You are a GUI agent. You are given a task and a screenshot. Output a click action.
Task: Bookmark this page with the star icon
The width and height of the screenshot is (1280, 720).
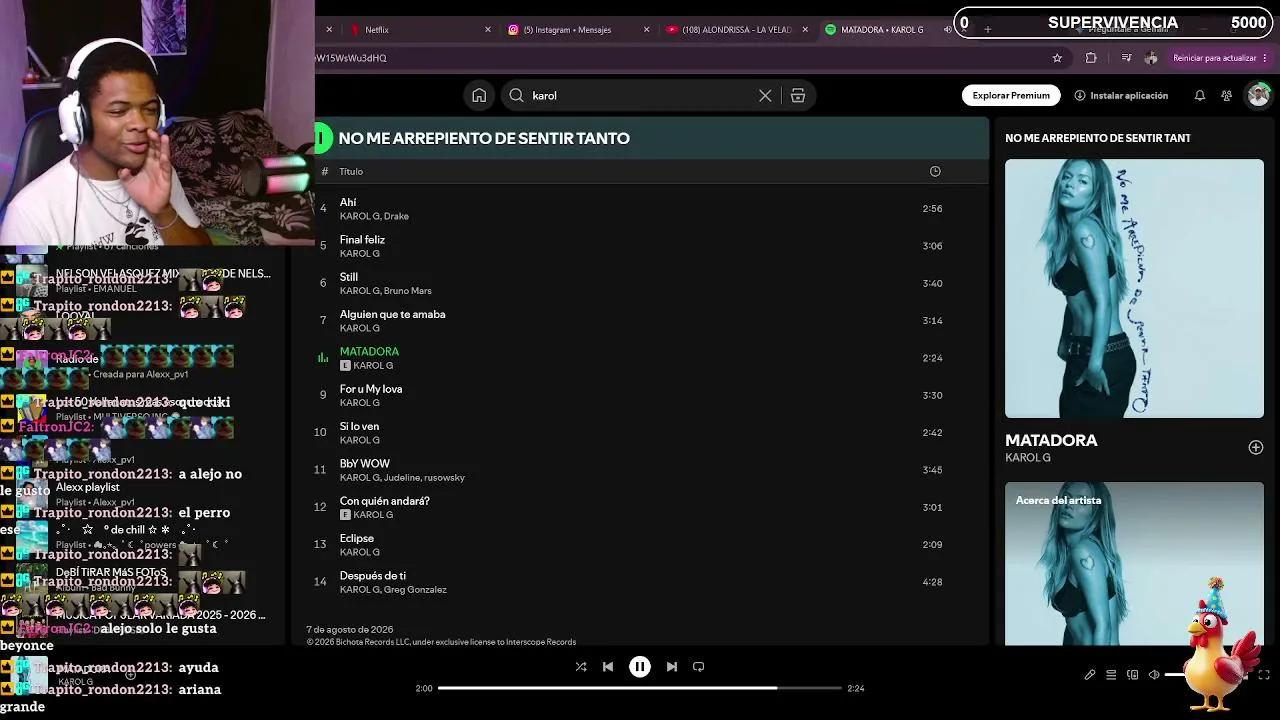point(1057,58)
